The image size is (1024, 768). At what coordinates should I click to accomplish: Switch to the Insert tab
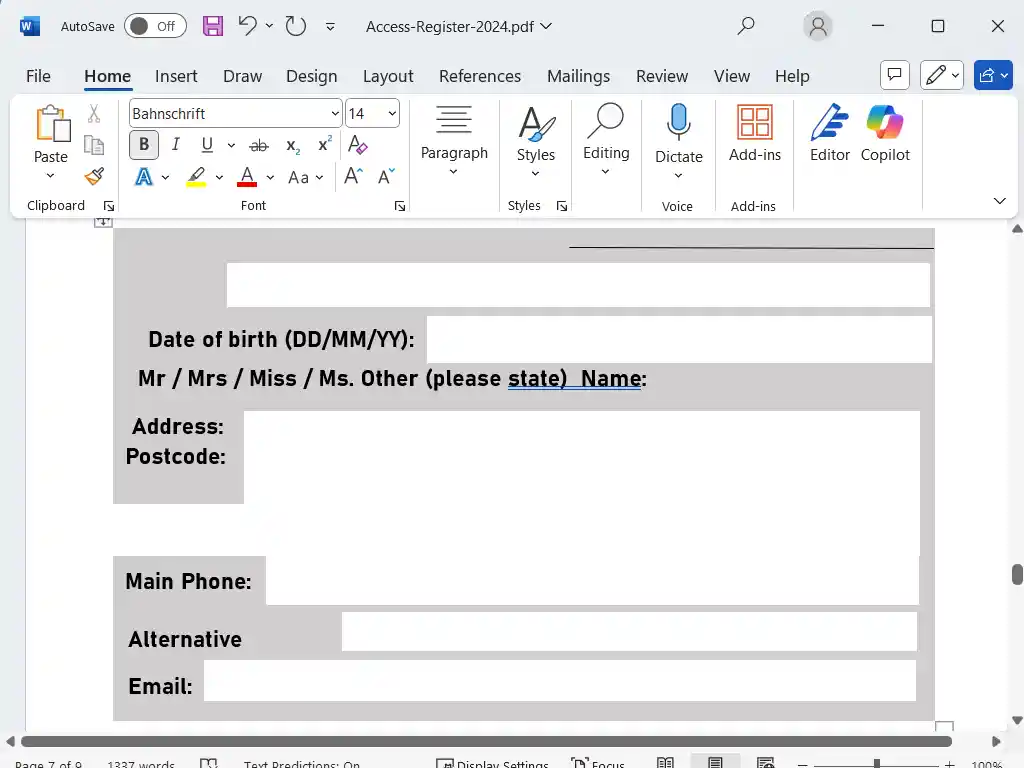pyautogui.click(x=176, y=76)
